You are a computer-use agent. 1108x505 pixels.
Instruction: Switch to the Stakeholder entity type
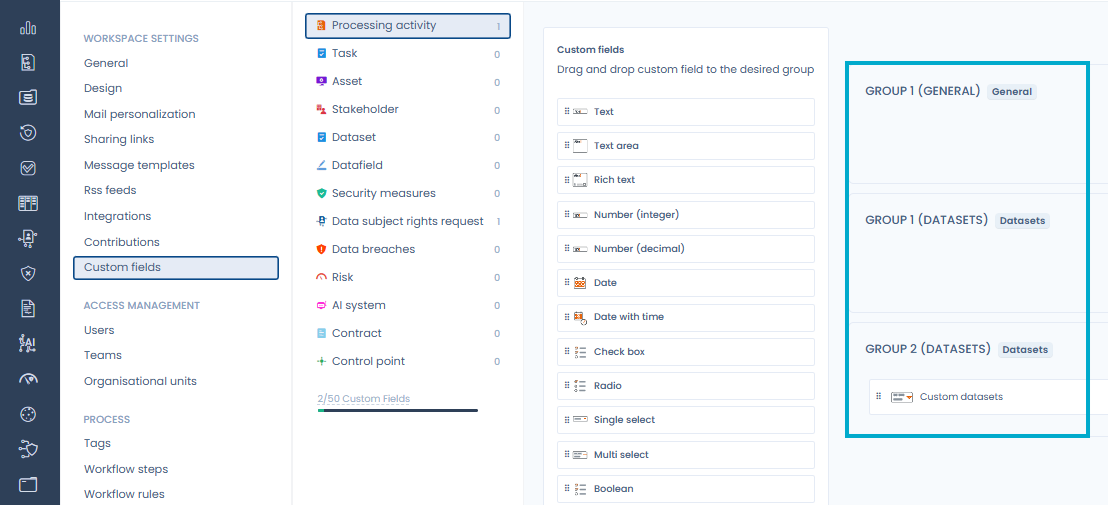coord(408,109)
